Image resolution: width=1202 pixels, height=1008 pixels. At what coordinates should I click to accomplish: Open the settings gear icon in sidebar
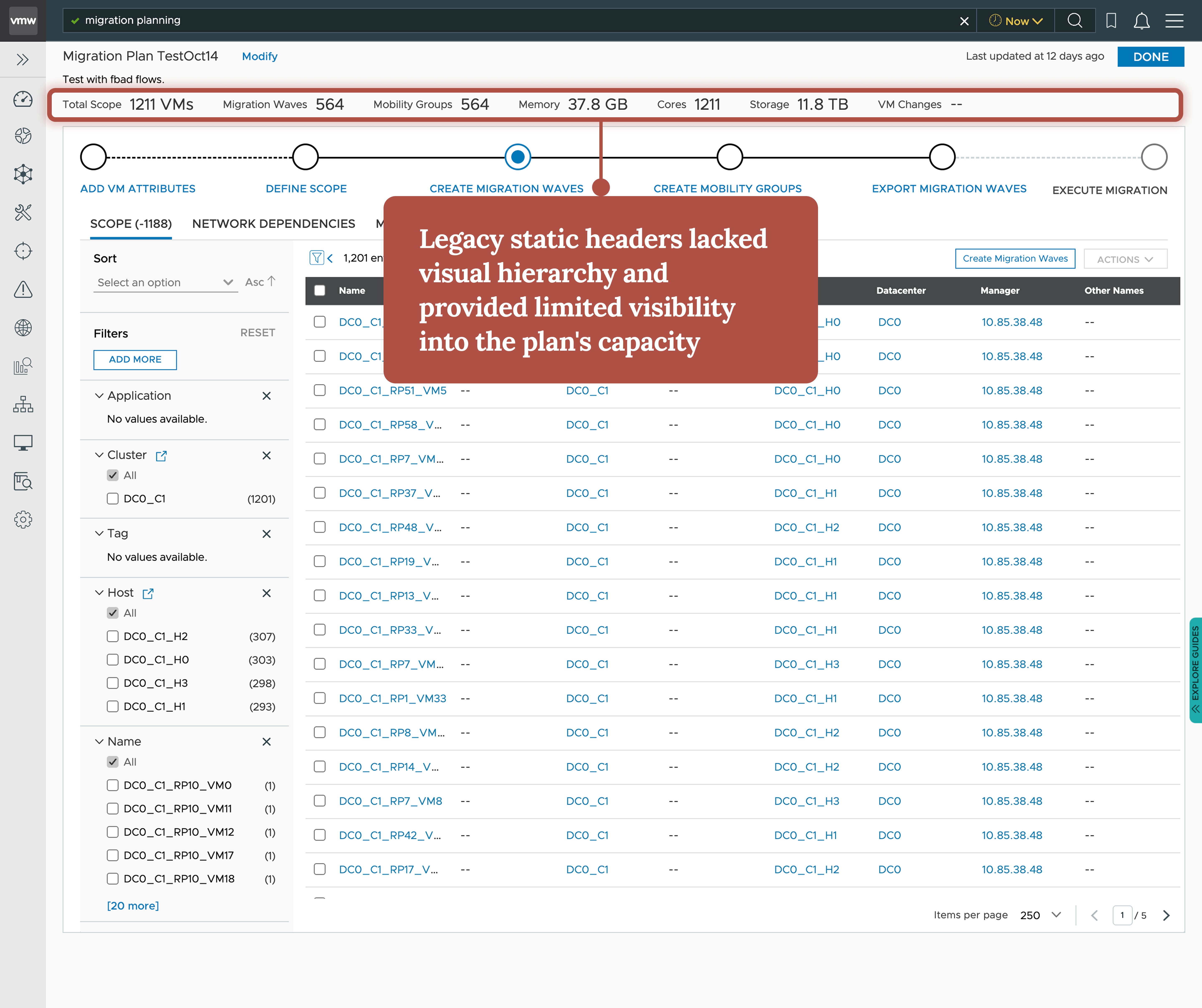[23, 519]
